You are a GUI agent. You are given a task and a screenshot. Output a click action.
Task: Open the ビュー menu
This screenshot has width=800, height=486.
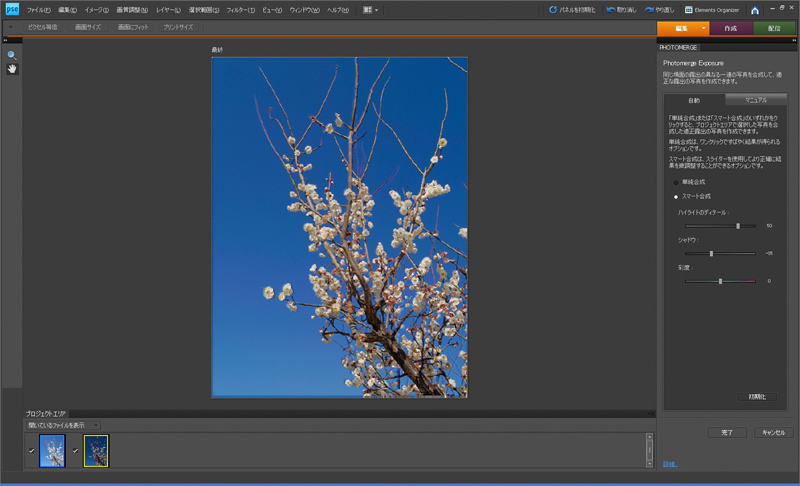[272, 10]
